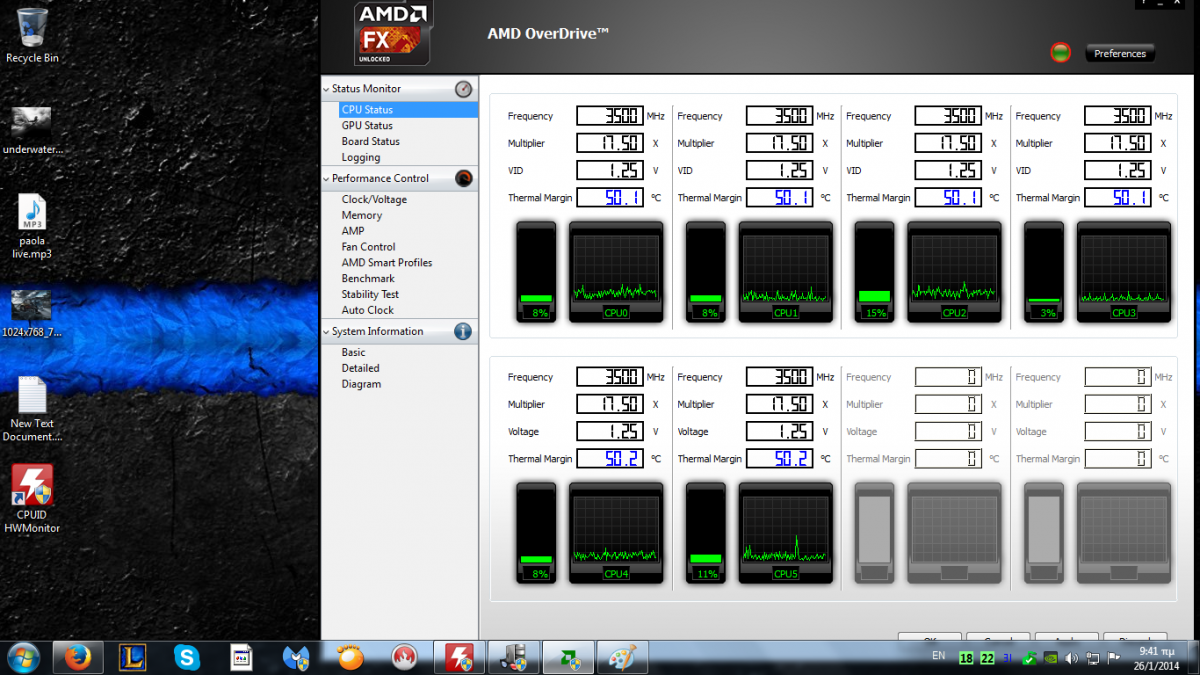
Task: Click the 15% load bar for CPU2
Action: pos(874,272)
